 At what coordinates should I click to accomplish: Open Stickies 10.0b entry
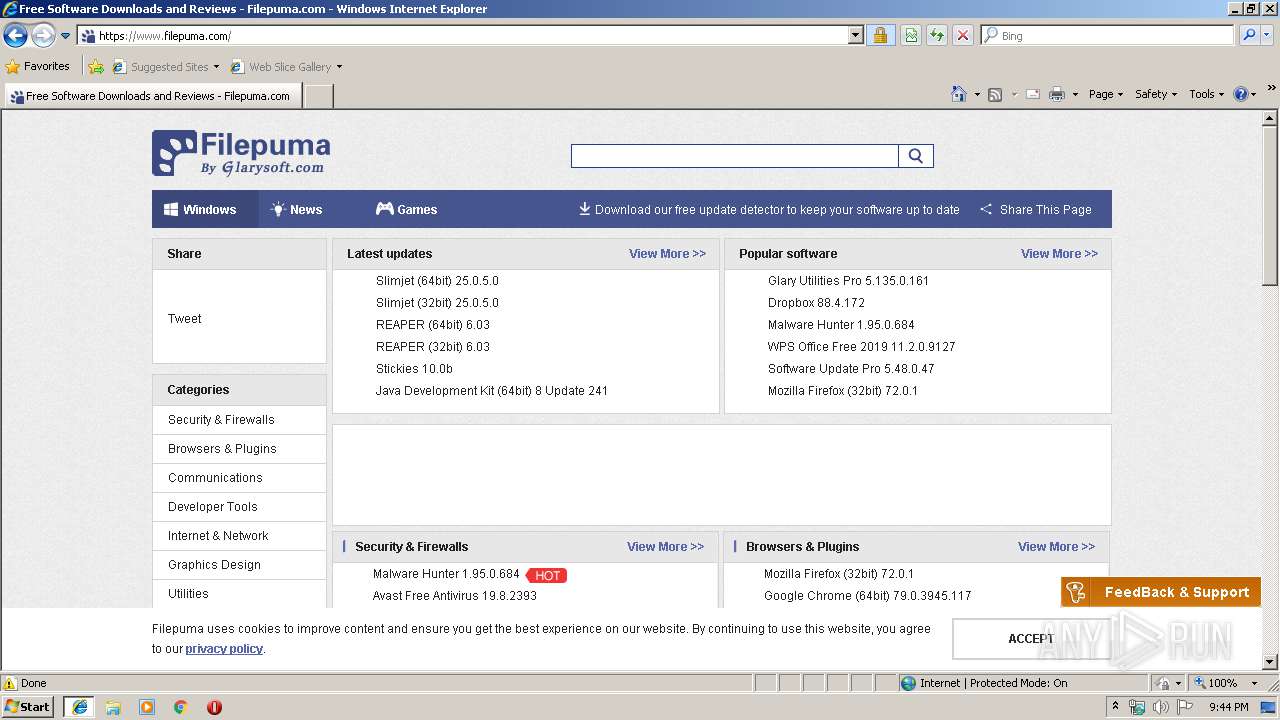coord(414,369)
